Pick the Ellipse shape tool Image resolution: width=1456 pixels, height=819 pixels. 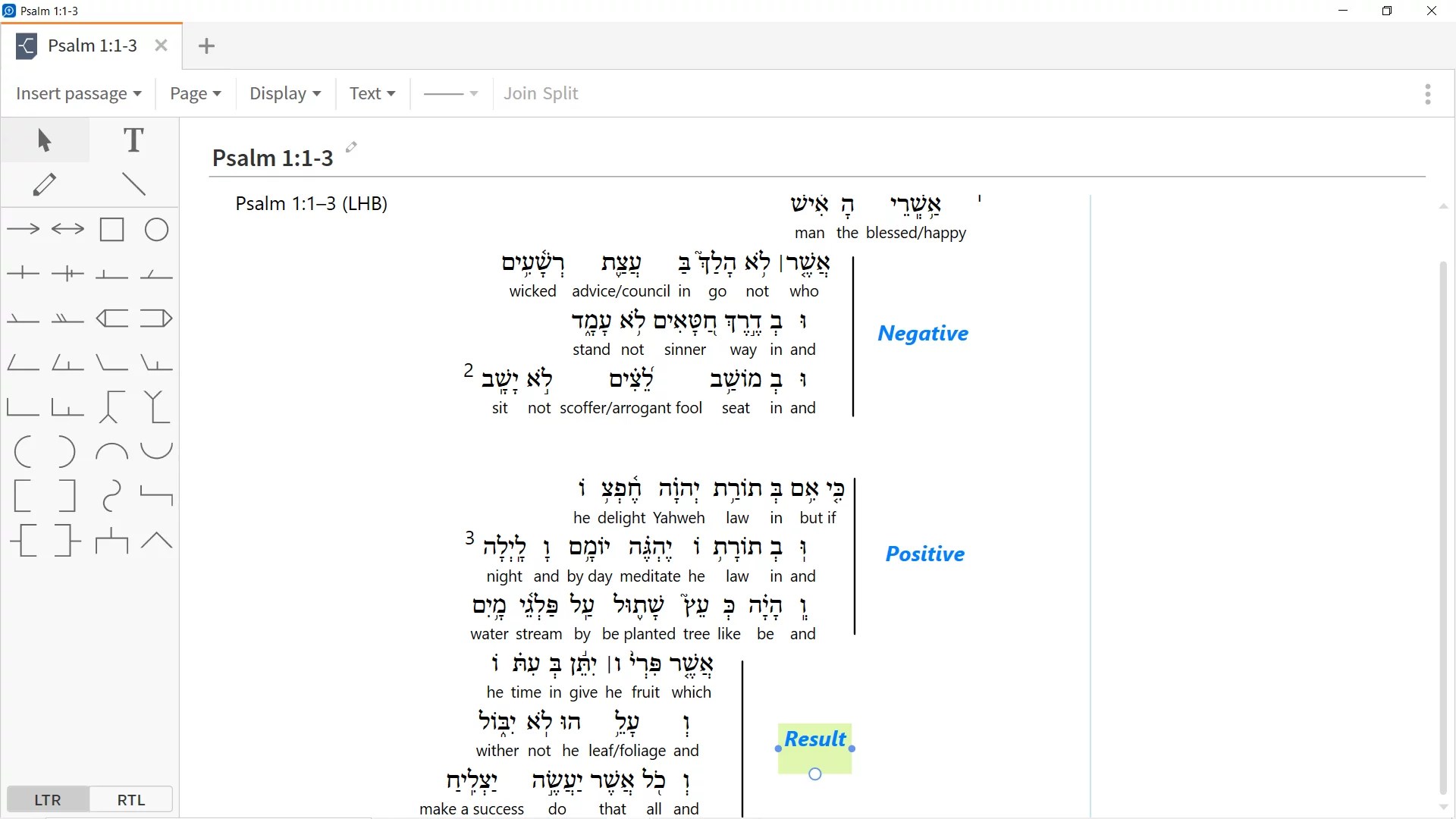coord(156,229)
